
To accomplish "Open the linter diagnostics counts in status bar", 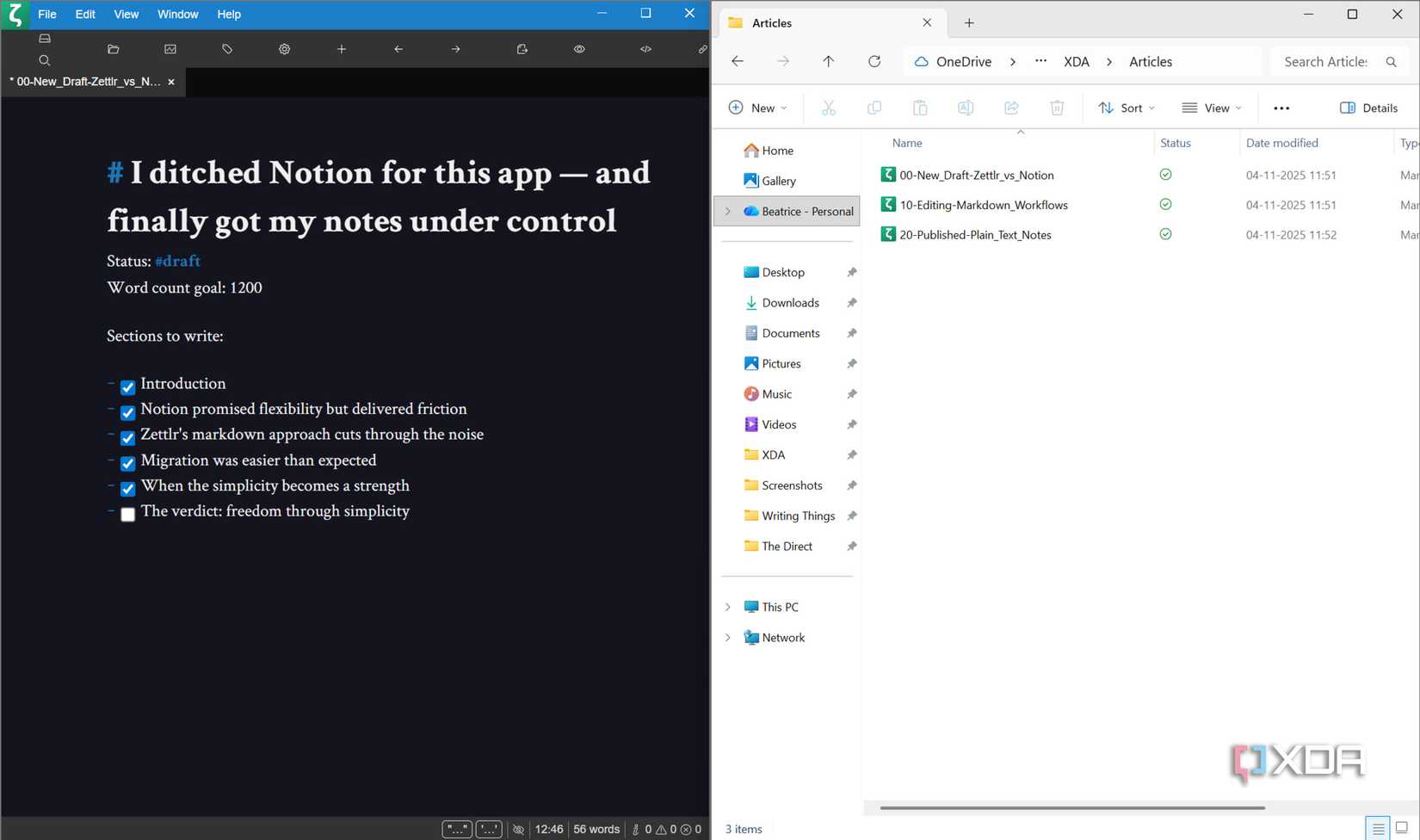I will (x=667, y=830).
